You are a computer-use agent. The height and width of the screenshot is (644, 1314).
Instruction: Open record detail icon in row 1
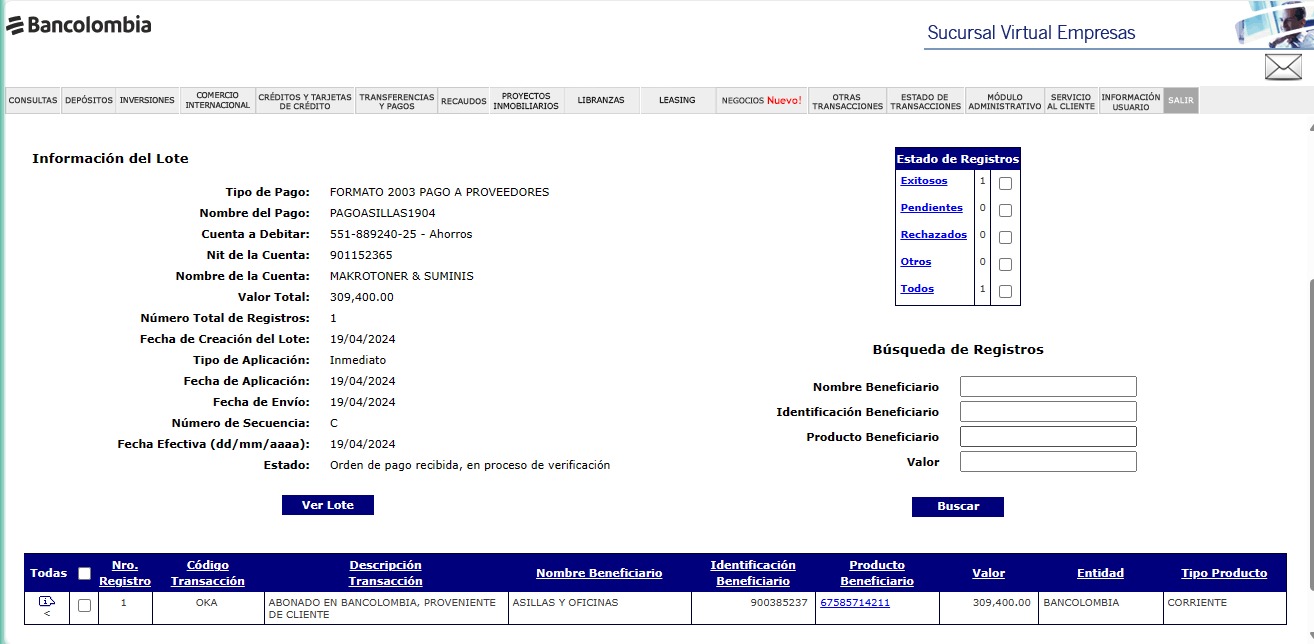click(x=46, y=602)
